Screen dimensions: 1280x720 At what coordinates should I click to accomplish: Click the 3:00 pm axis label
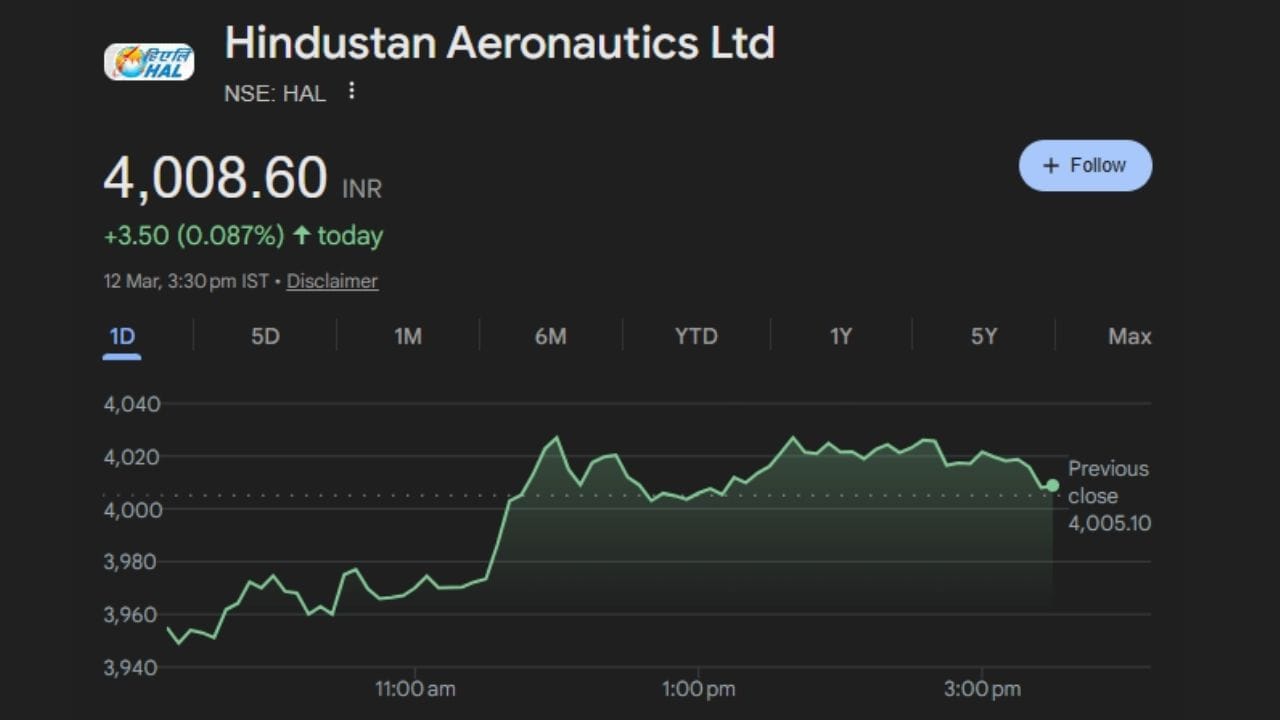point(981,689)
